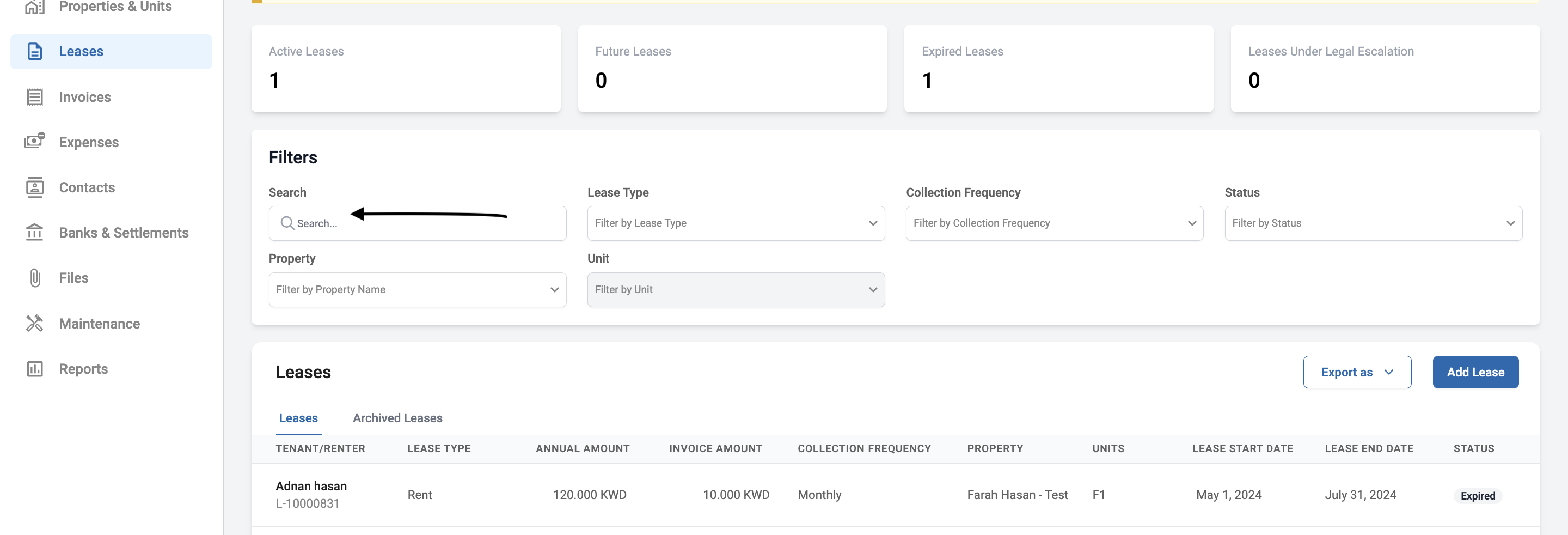Click the LEASE START DATE column header
This screenshot has width=1568, height=535.
[1242, 448]
